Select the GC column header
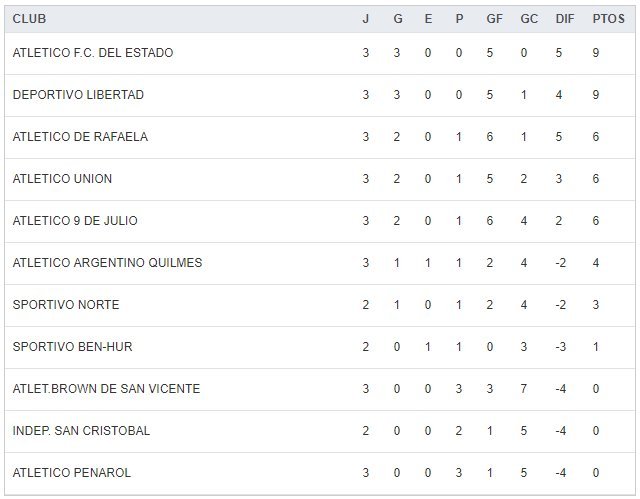 [529, 19]
